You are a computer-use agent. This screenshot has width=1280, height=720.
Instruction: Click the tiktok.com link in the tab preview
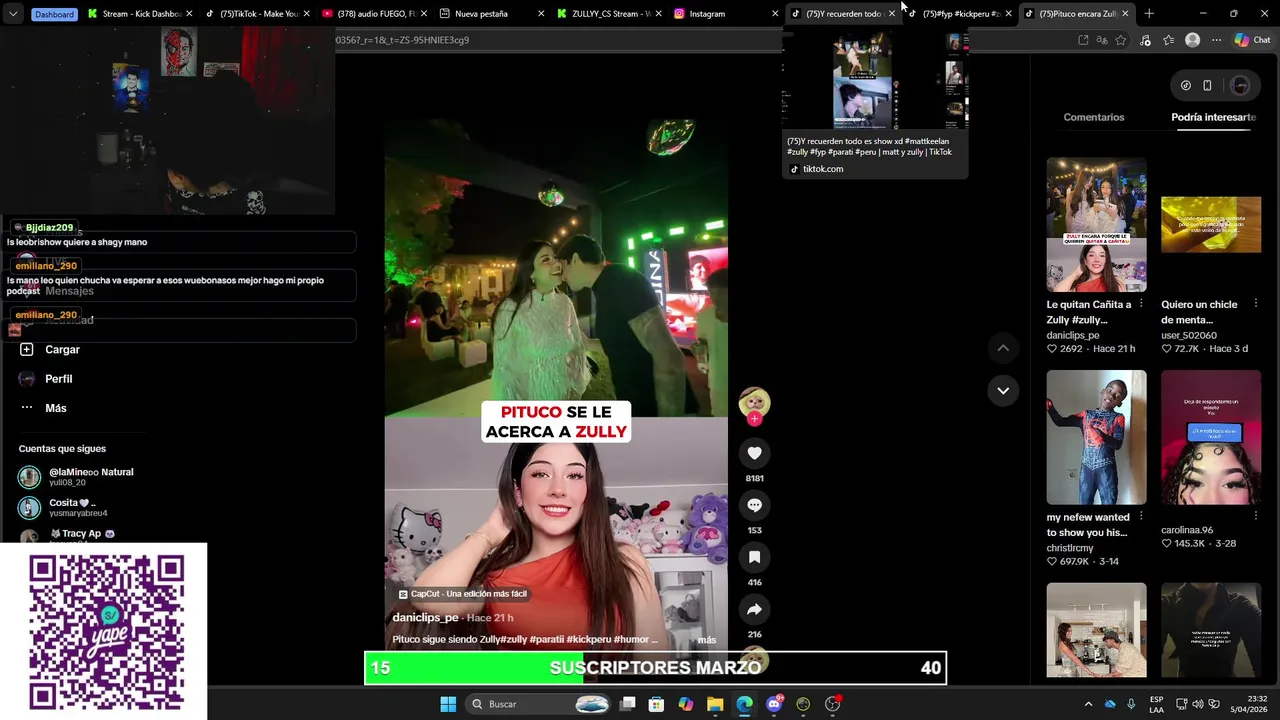(823, 169)
